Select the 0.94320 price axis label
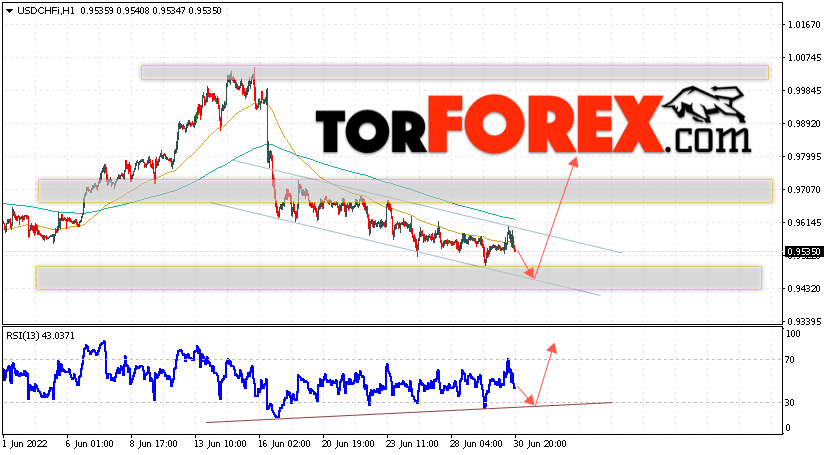 click(x=804, y=289)
